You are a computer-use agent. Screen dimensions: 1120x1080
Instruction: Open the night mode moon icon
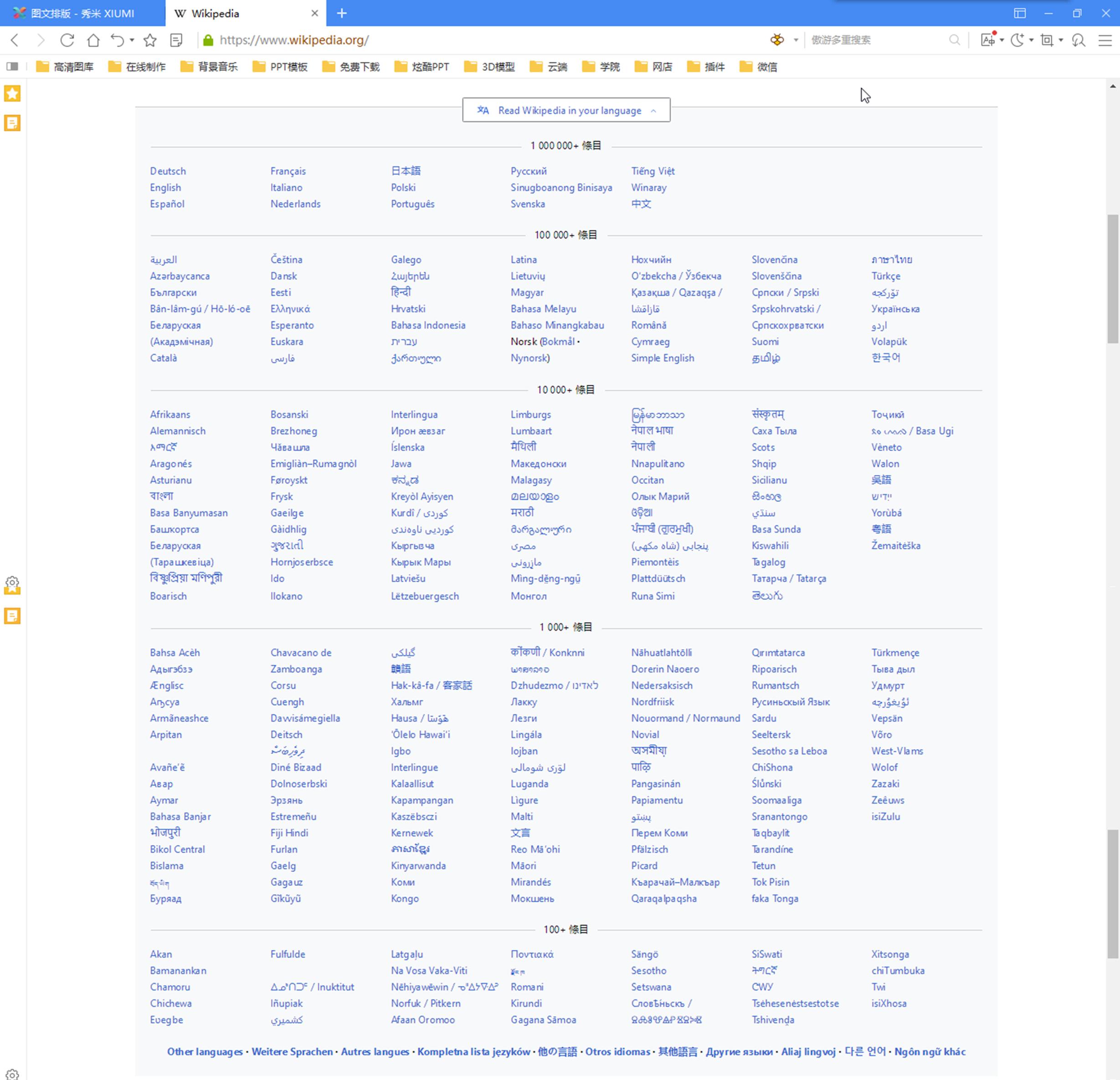click(1017, 40)
